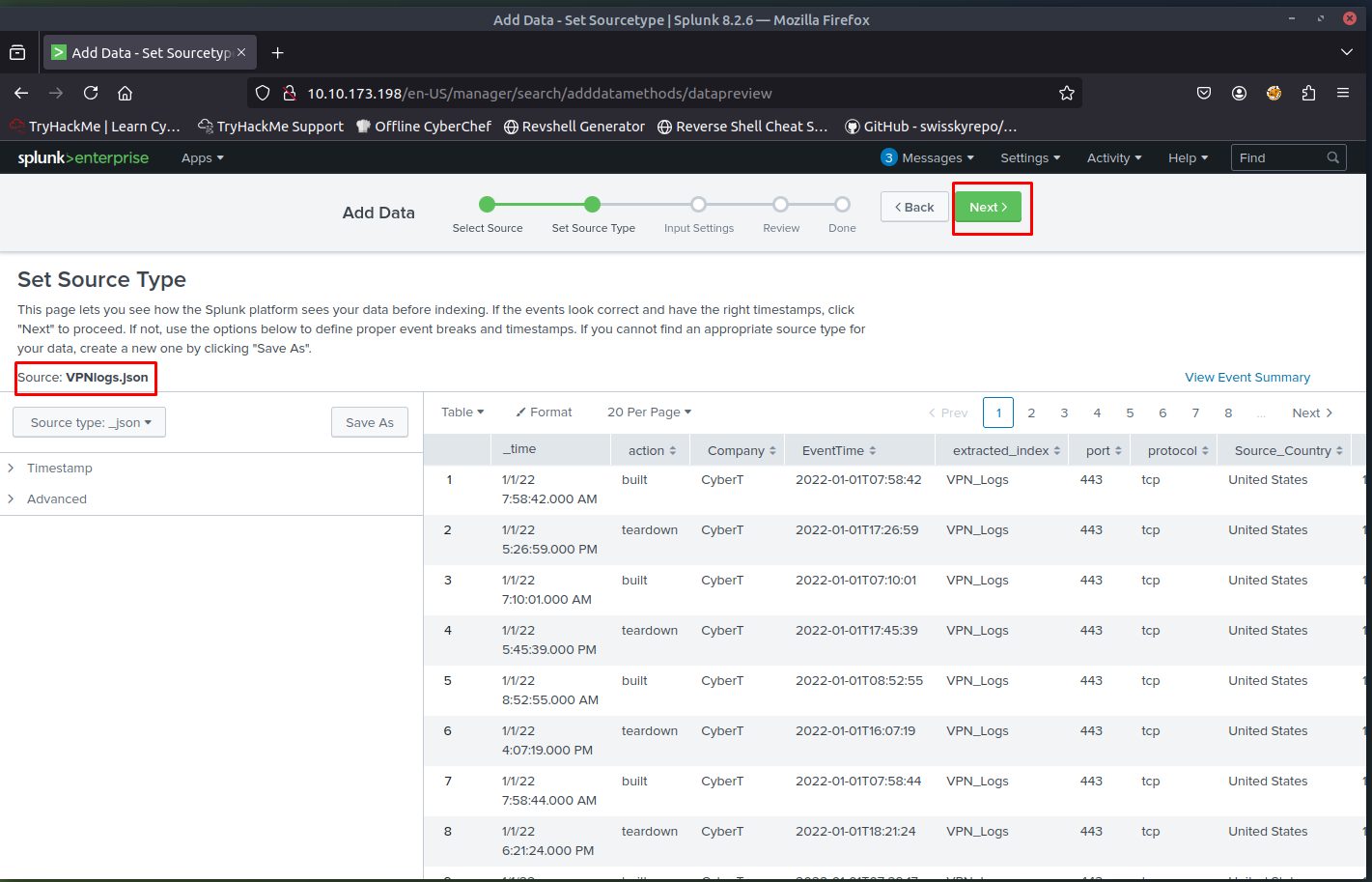Open the Offline CyberChef bookmark
Viewport: 1372px width, 882px height.
click(423, 127)
